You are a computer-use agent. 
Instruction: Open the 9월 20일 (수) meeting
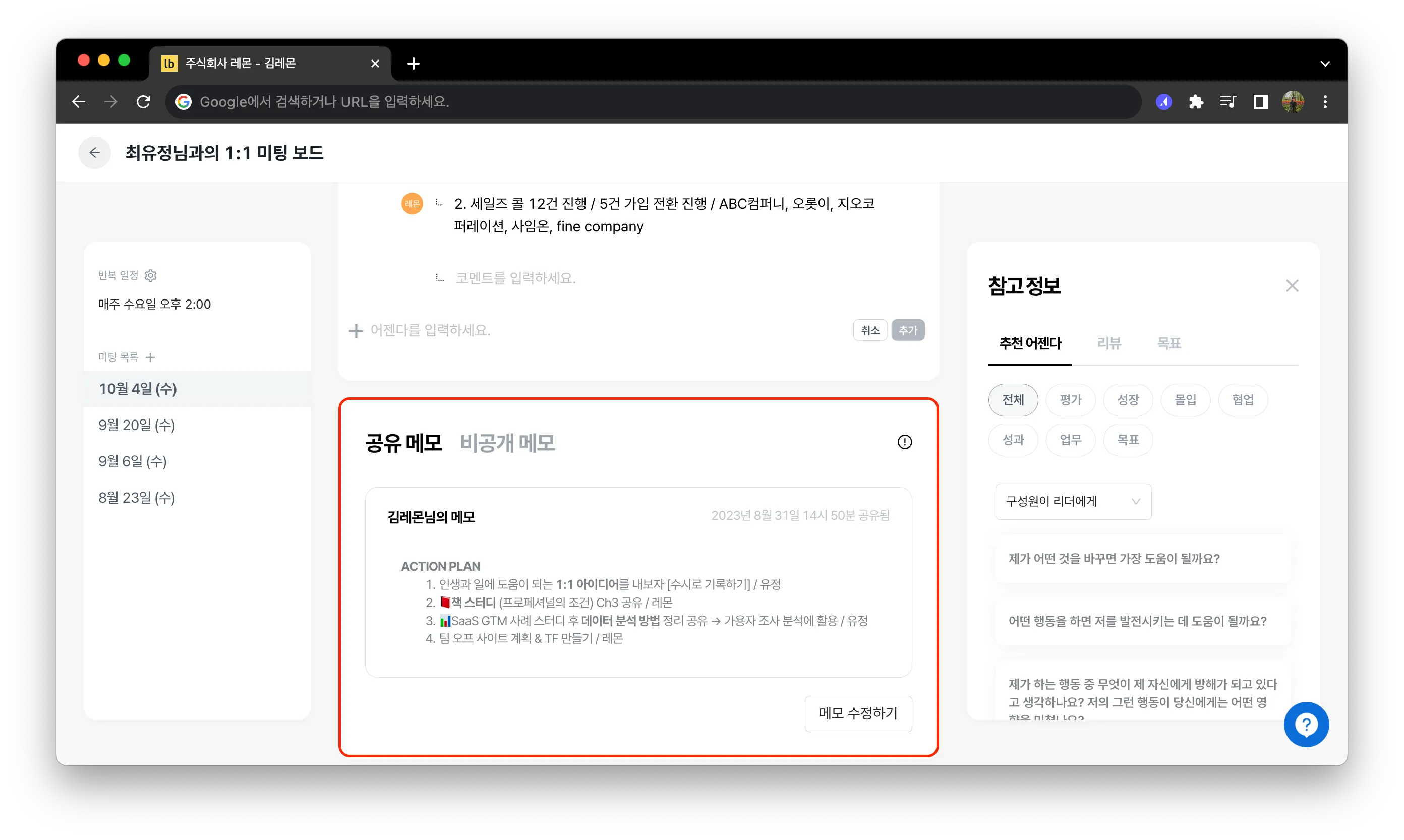pyautogui.click(x=197, y=425)
